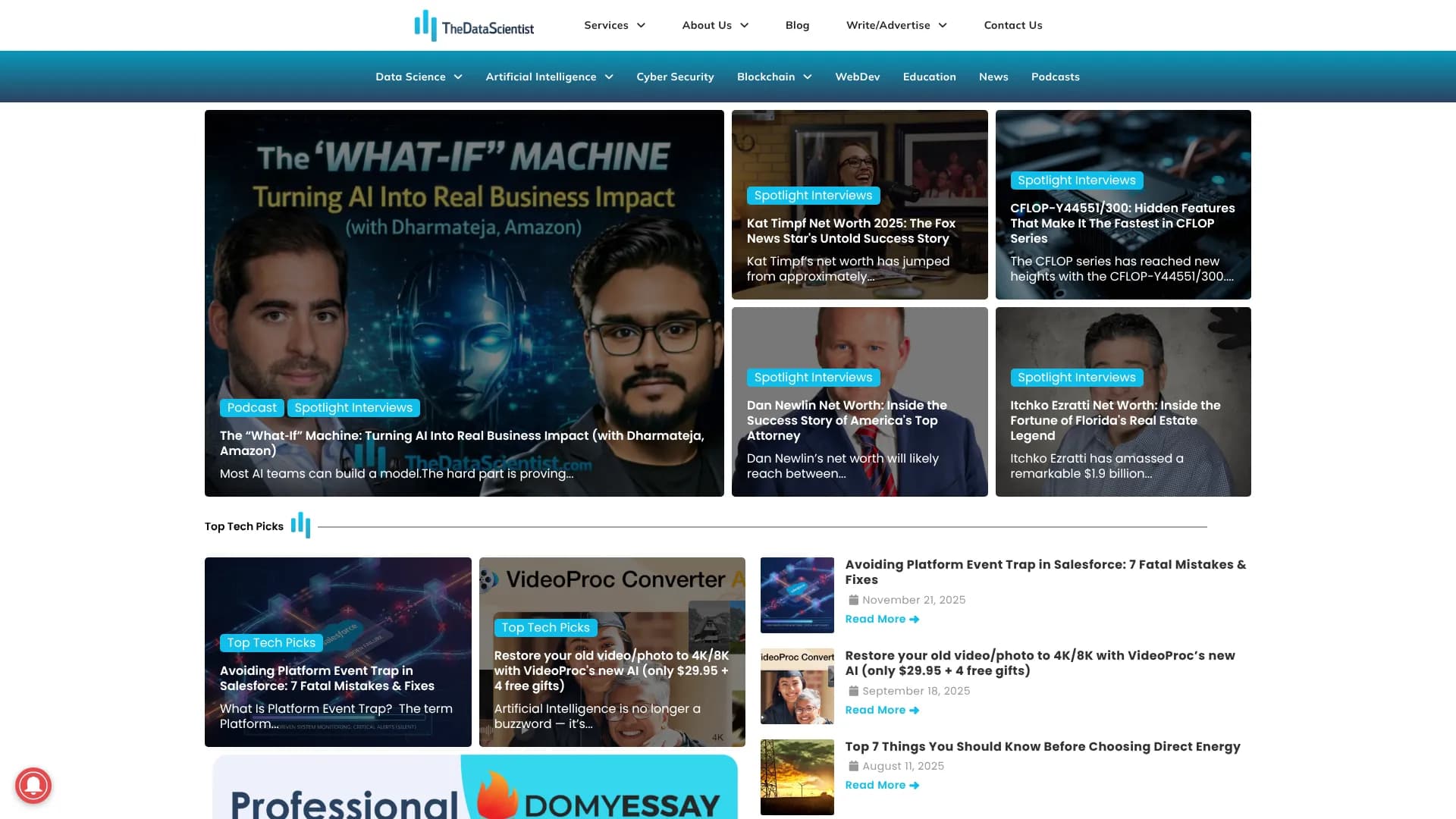Click the VideoProc article thumbnail in list

(x=797, y=686)
